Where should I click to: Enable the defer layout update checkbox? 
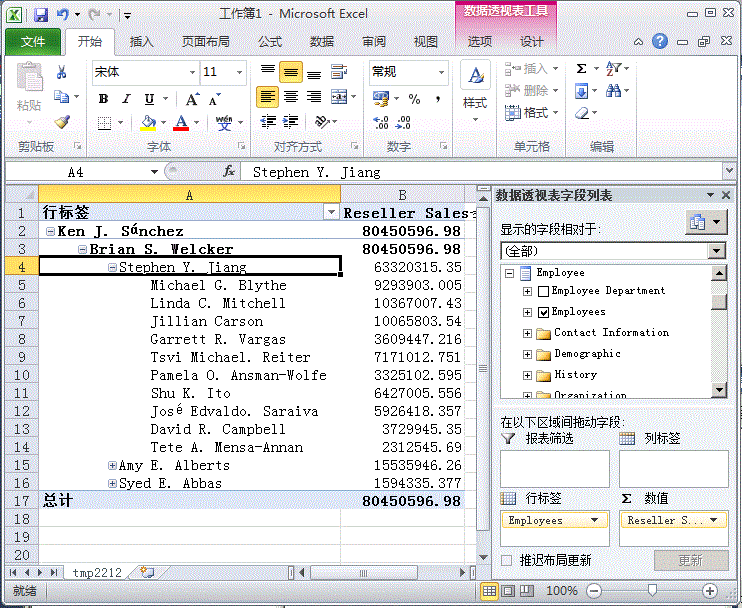(x=507, y=560)
